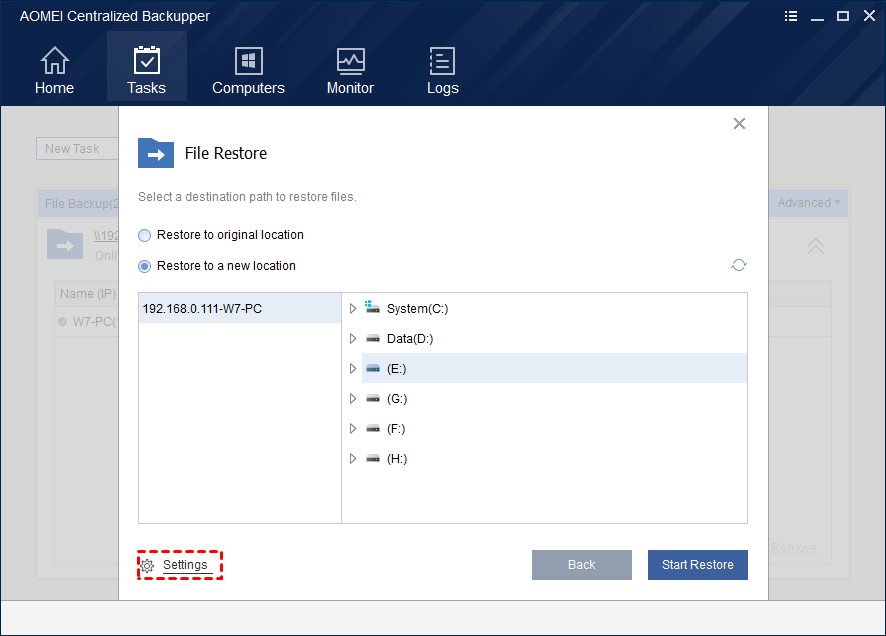Switch to the Home tab label
This screenshot has height=636, width=886.
point(54,88)
